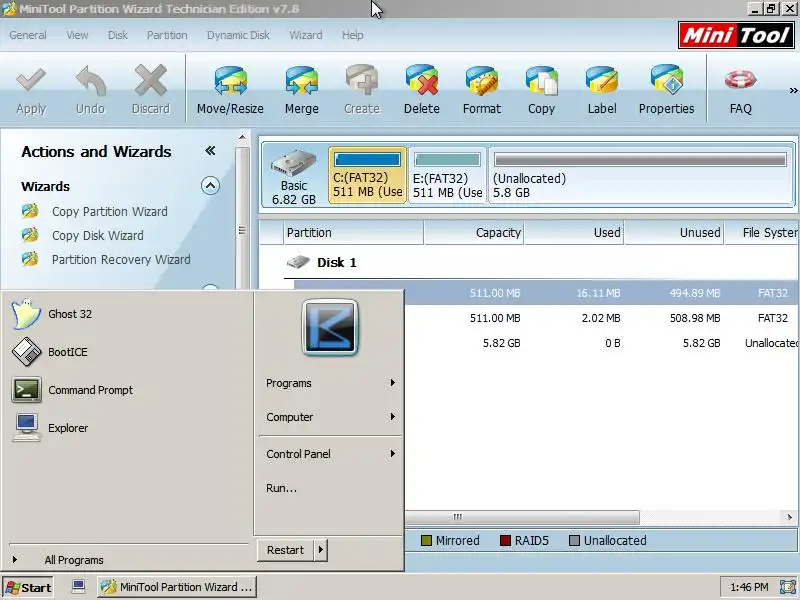The width and height of the screenshot is (800, 600).
Task: Open the General menu
Action: [x=28, y=35]
